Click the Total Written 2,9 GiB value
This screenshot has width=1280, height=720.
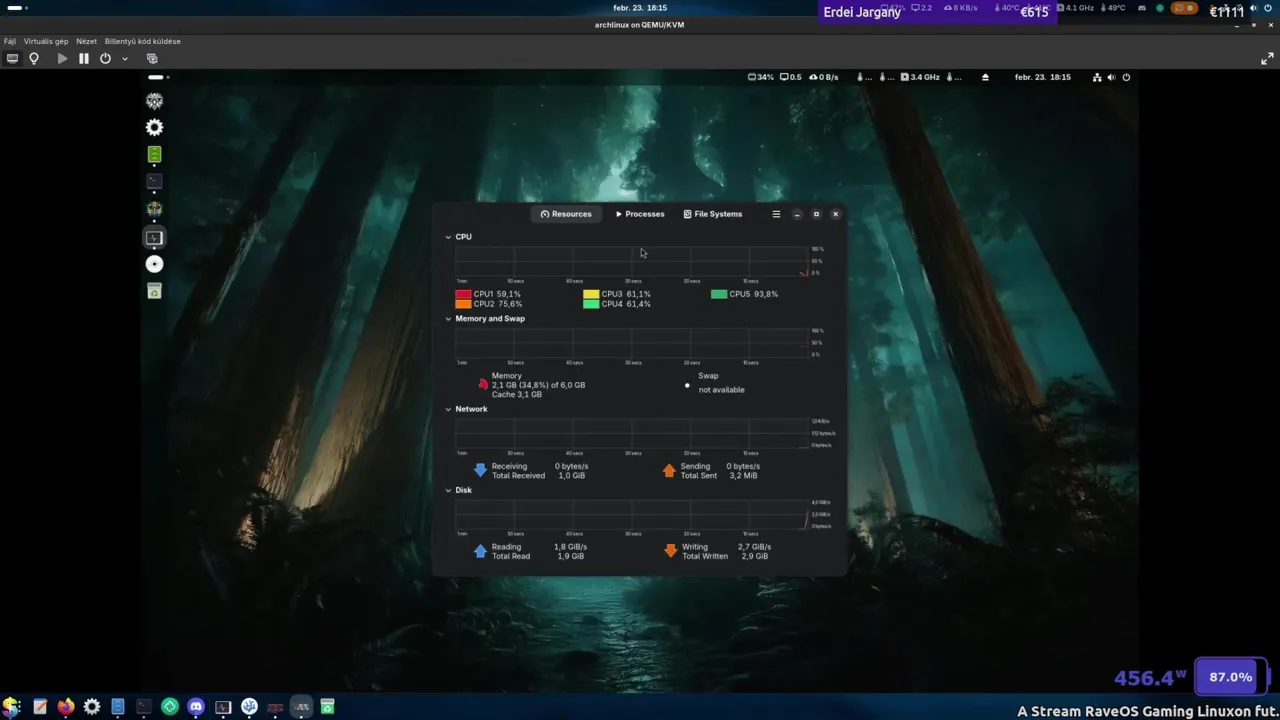coord(753,556)
